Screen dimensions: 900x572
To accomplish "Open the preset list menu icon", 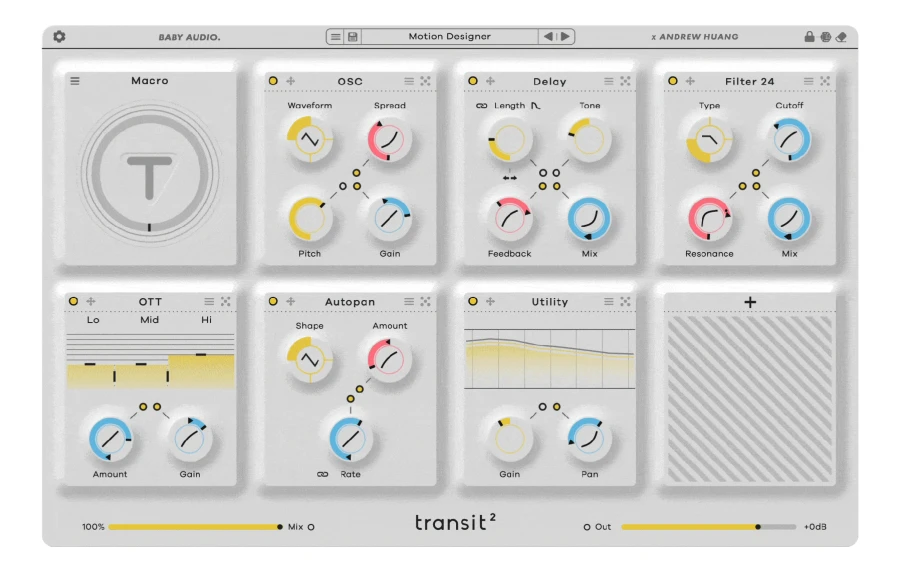I will click(x=336, y=37).
